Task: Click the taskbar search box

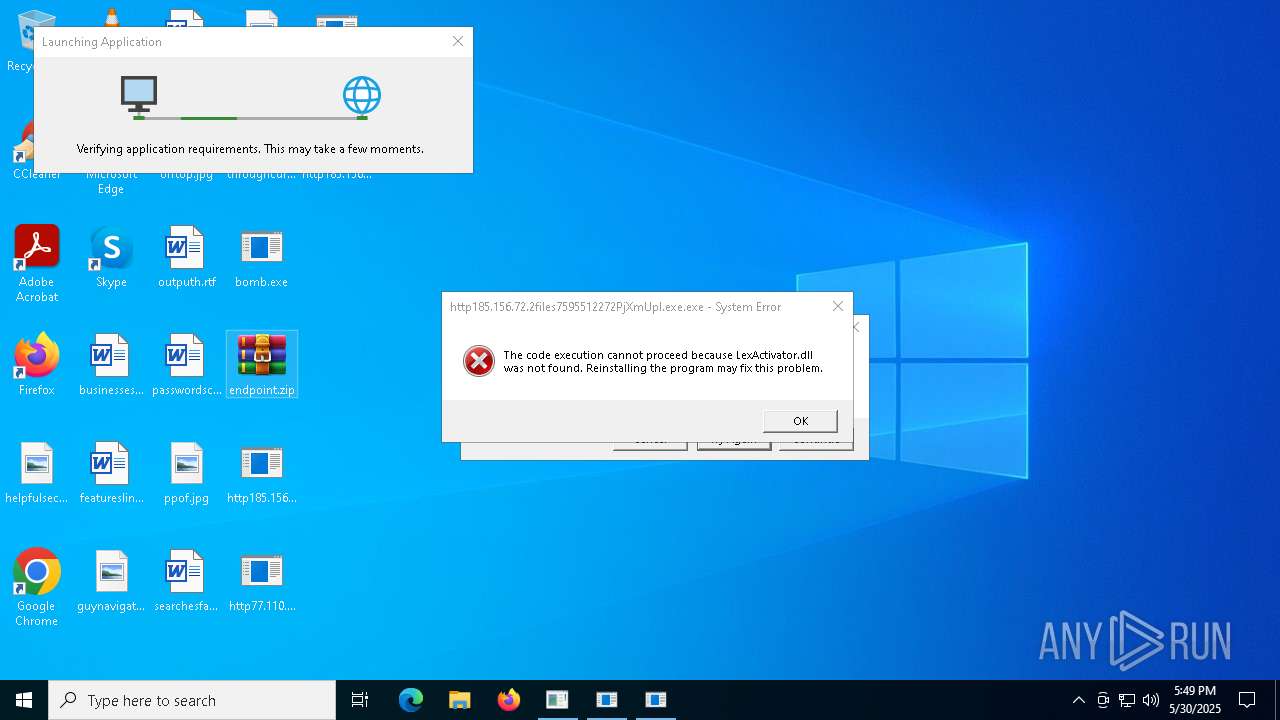Action: pyautogui.click(x=192, y=700)
